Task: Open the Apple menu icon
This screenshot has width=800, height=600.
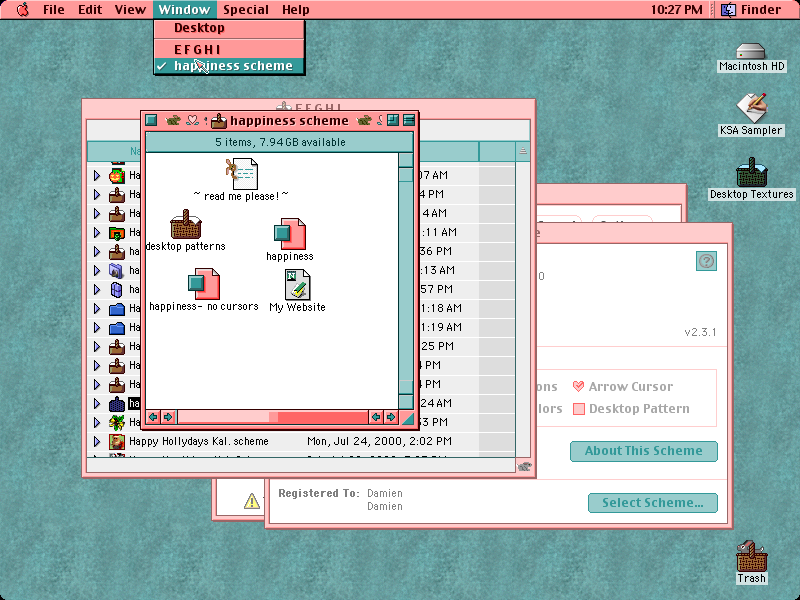Action: pyautogui.click(x=23, y=9)
